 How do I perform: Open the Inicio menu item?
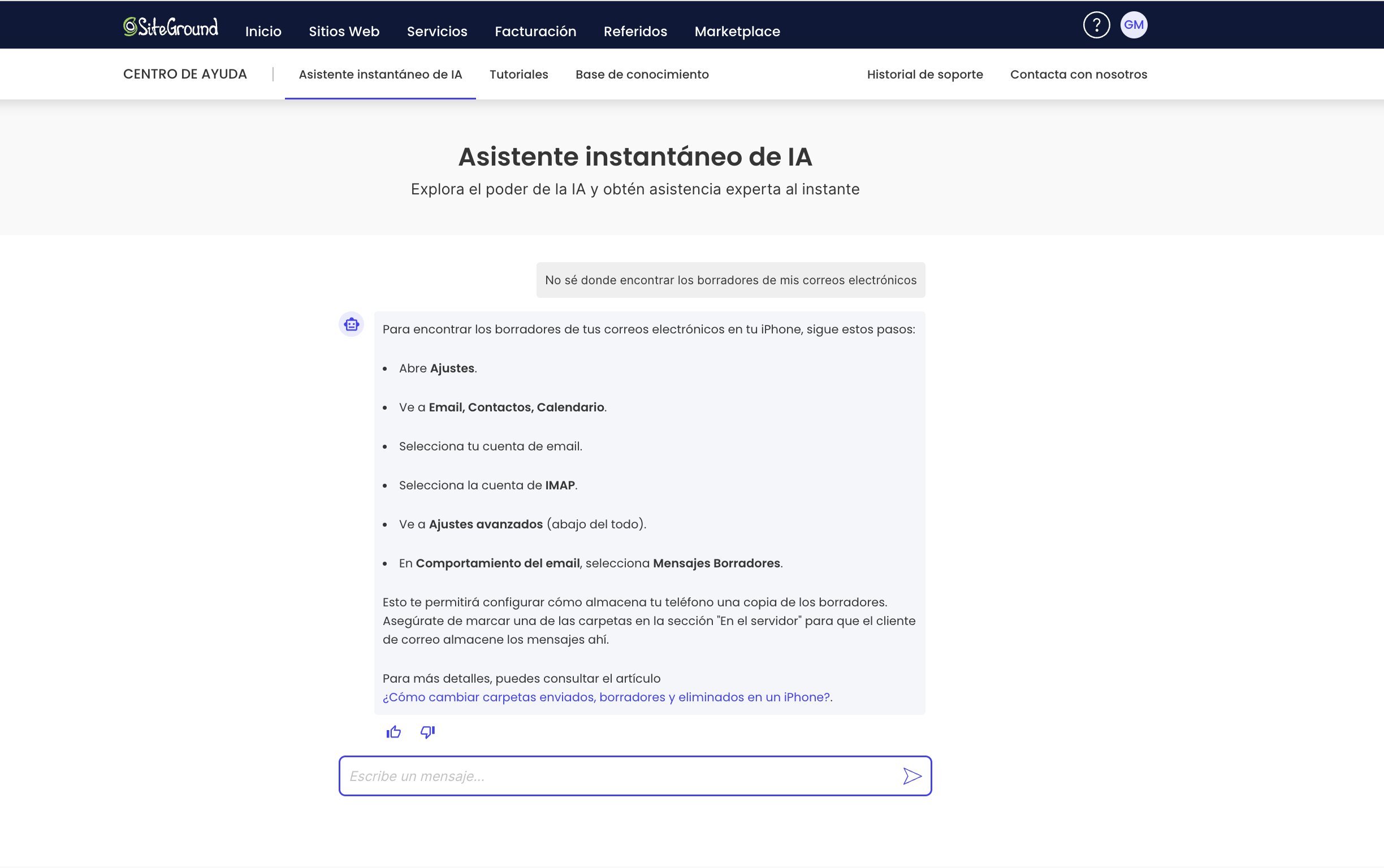(x=262, y=31)
